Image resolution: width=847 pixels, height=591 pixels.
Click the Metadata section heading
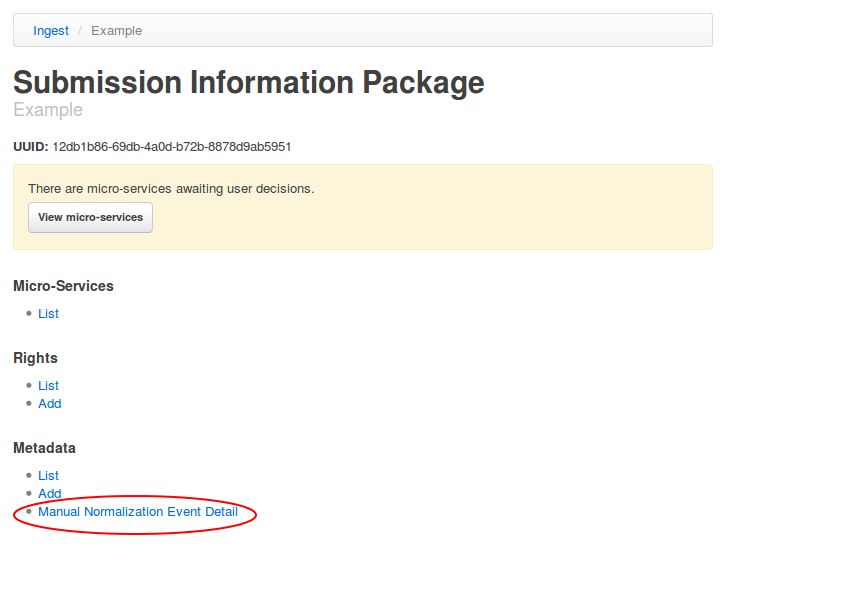44,448
